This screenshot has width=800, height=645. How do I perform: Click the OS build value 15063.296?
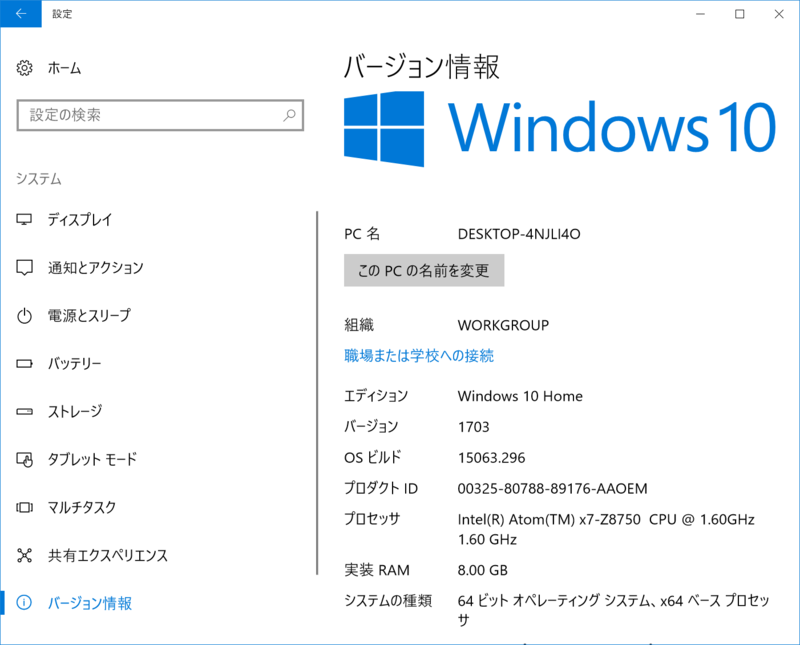[x=491, y=458]
